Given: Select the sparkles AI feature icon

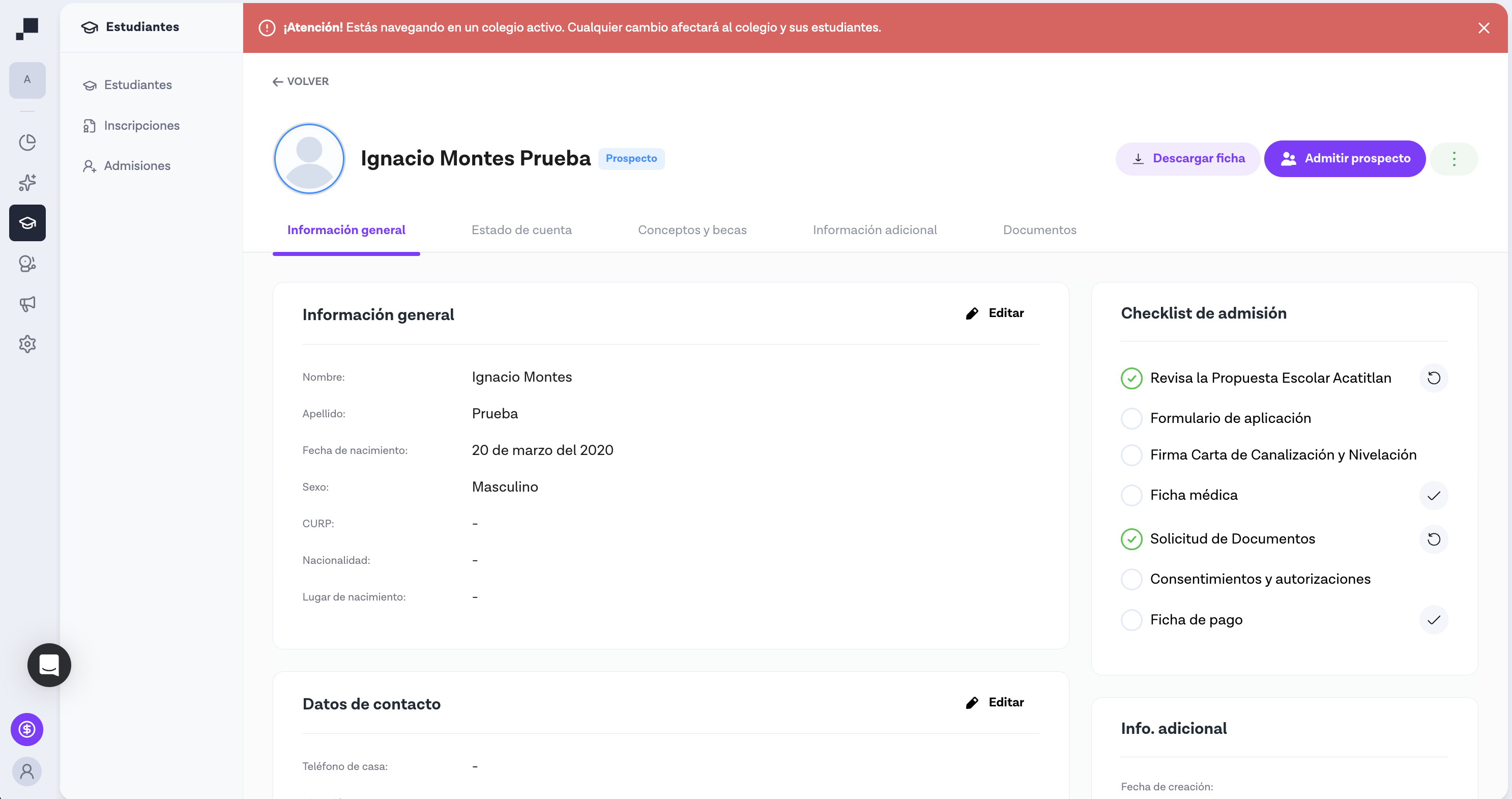Looking at the screenshot, I should (27, 183).
